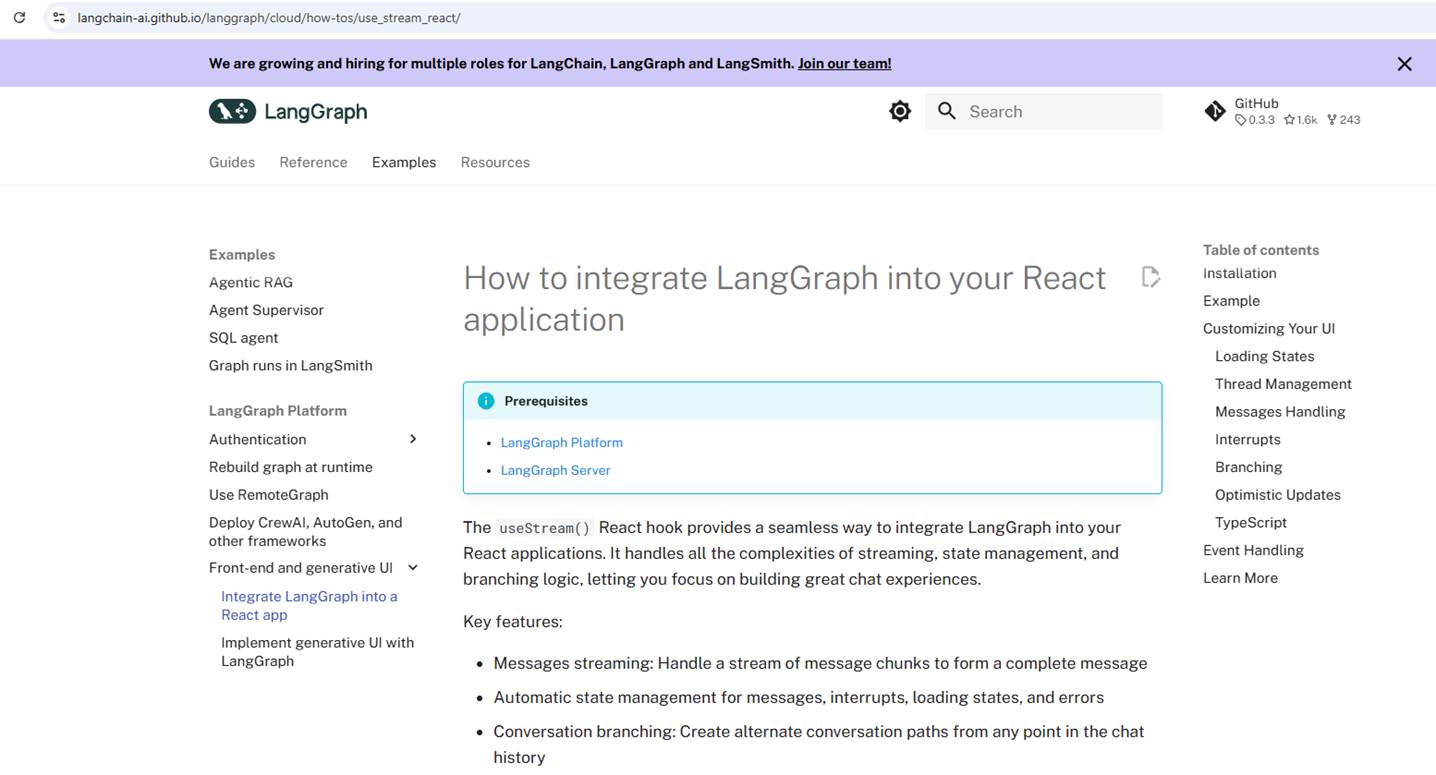This screenshot has width=1436, height=775.
Task: Click the GitHub forks count 243
Action: coord(1343,120)
